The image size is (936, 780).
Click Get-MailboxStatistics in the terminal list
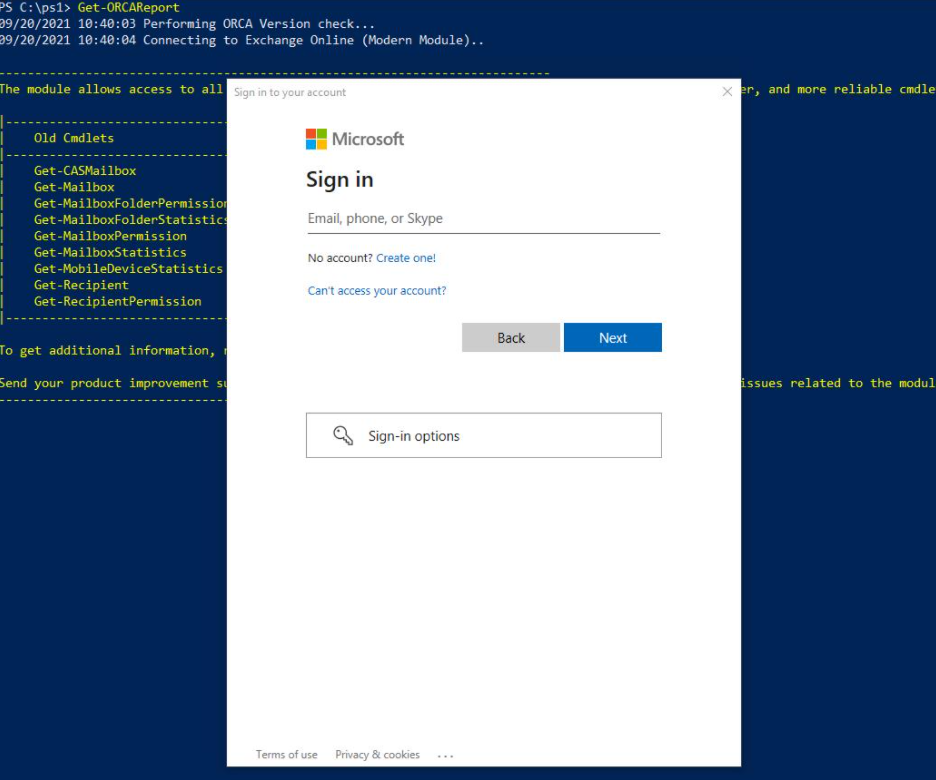(110, 252)
